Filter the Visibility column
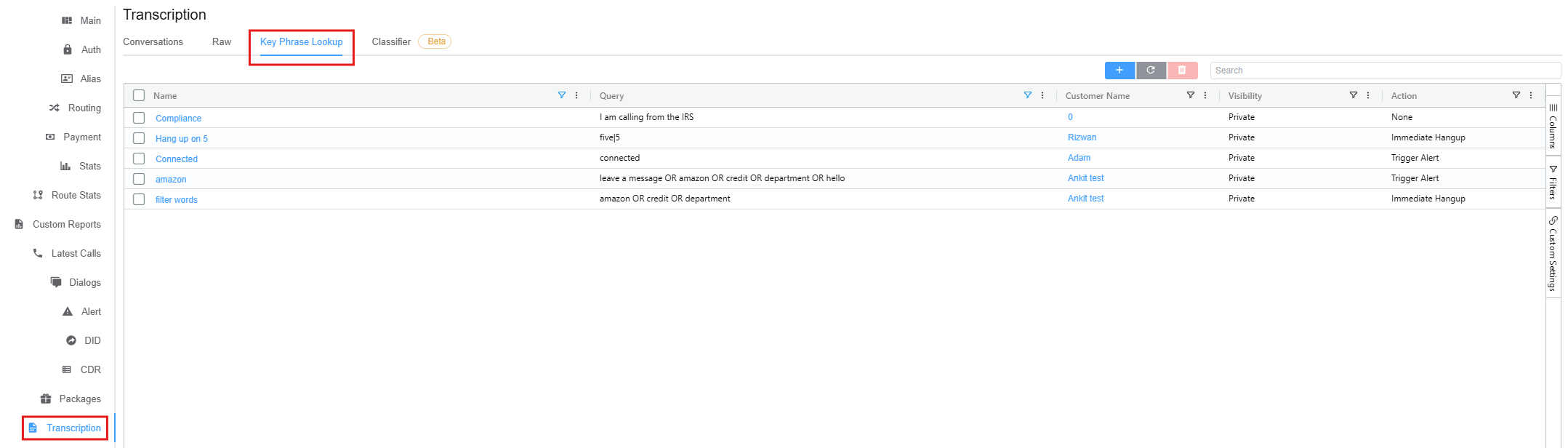Screen dimensions: 1568x448 (x=1353, y=95)
